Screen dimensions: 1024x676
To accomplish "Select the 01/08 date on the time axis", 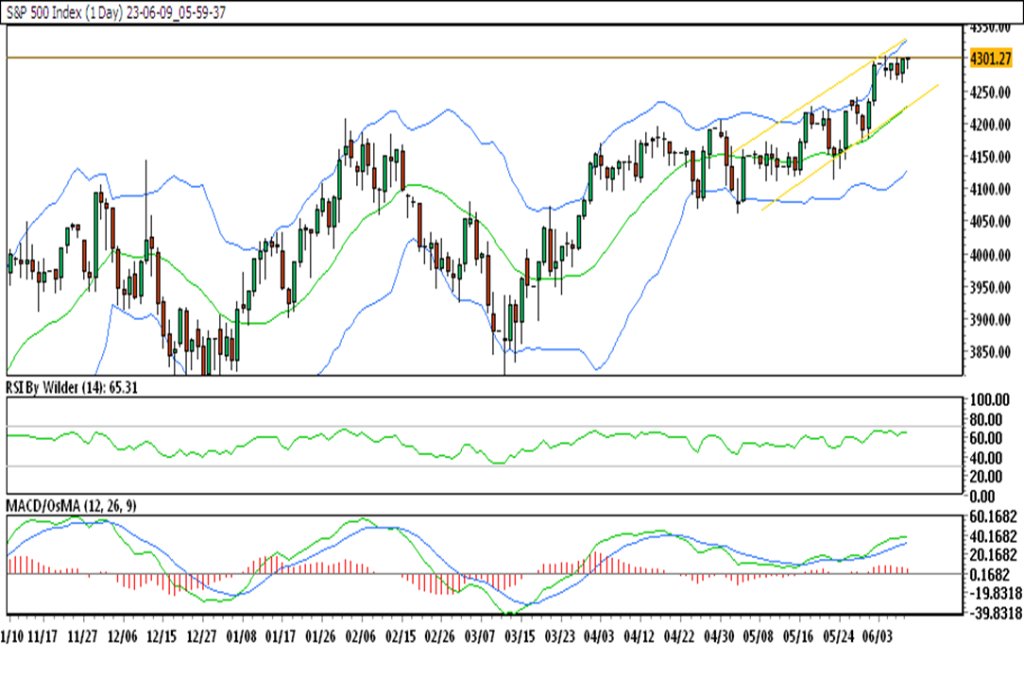I will point(242,637).
